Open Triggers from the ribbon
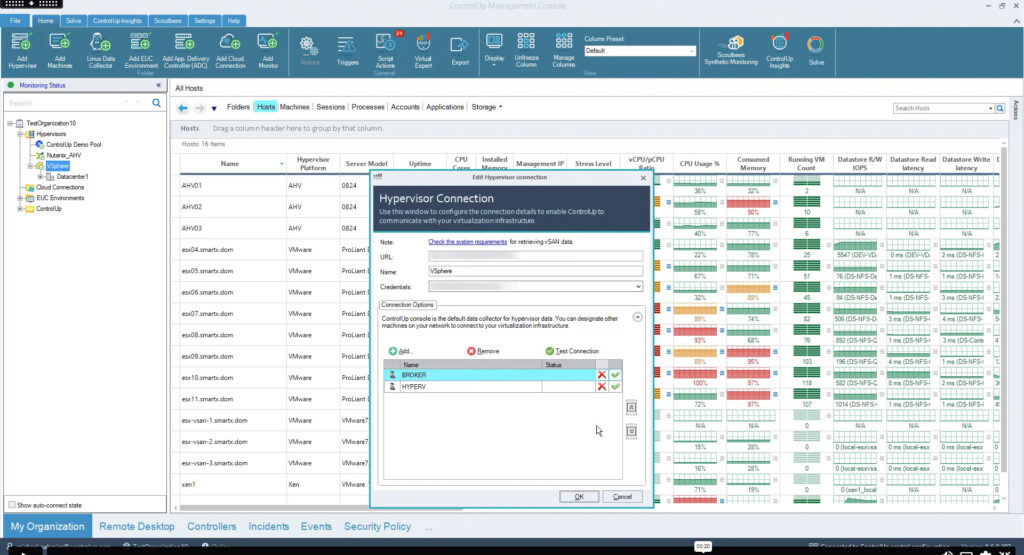 click(347, 48)
